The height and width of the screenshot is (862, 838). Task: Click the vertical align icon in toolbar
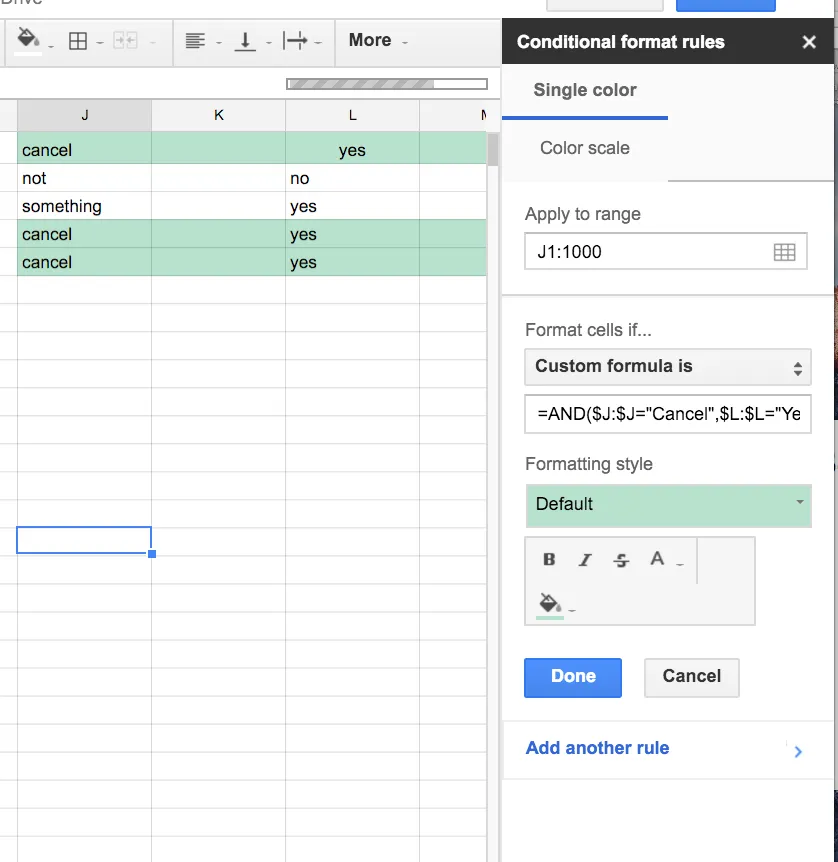[244, 41]
